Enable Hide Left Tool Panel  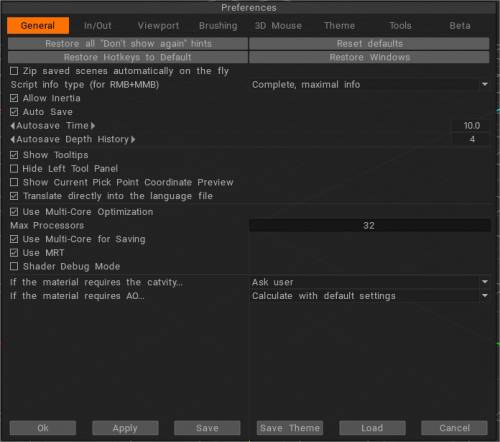tap(14, 169)
